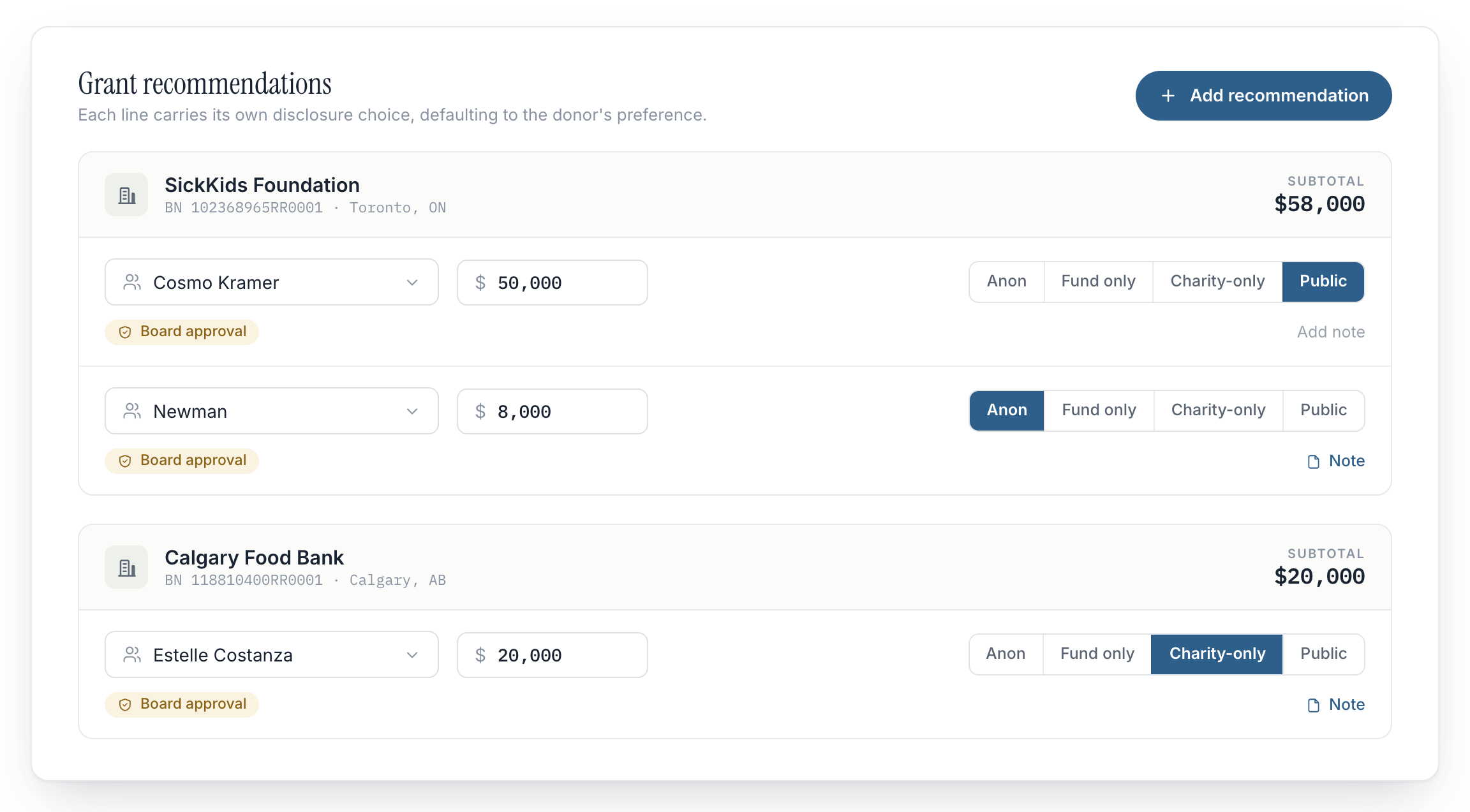
Task: Click the shield icon in Estelle Costanza's Board approval
Action: coord(125,704)
